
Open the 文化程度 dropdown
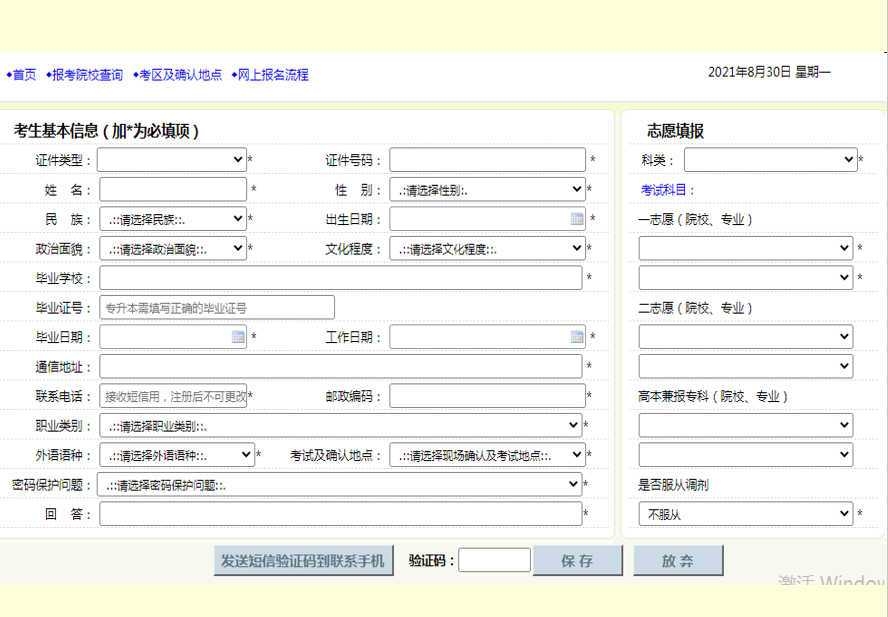click(x=487, y=249)
